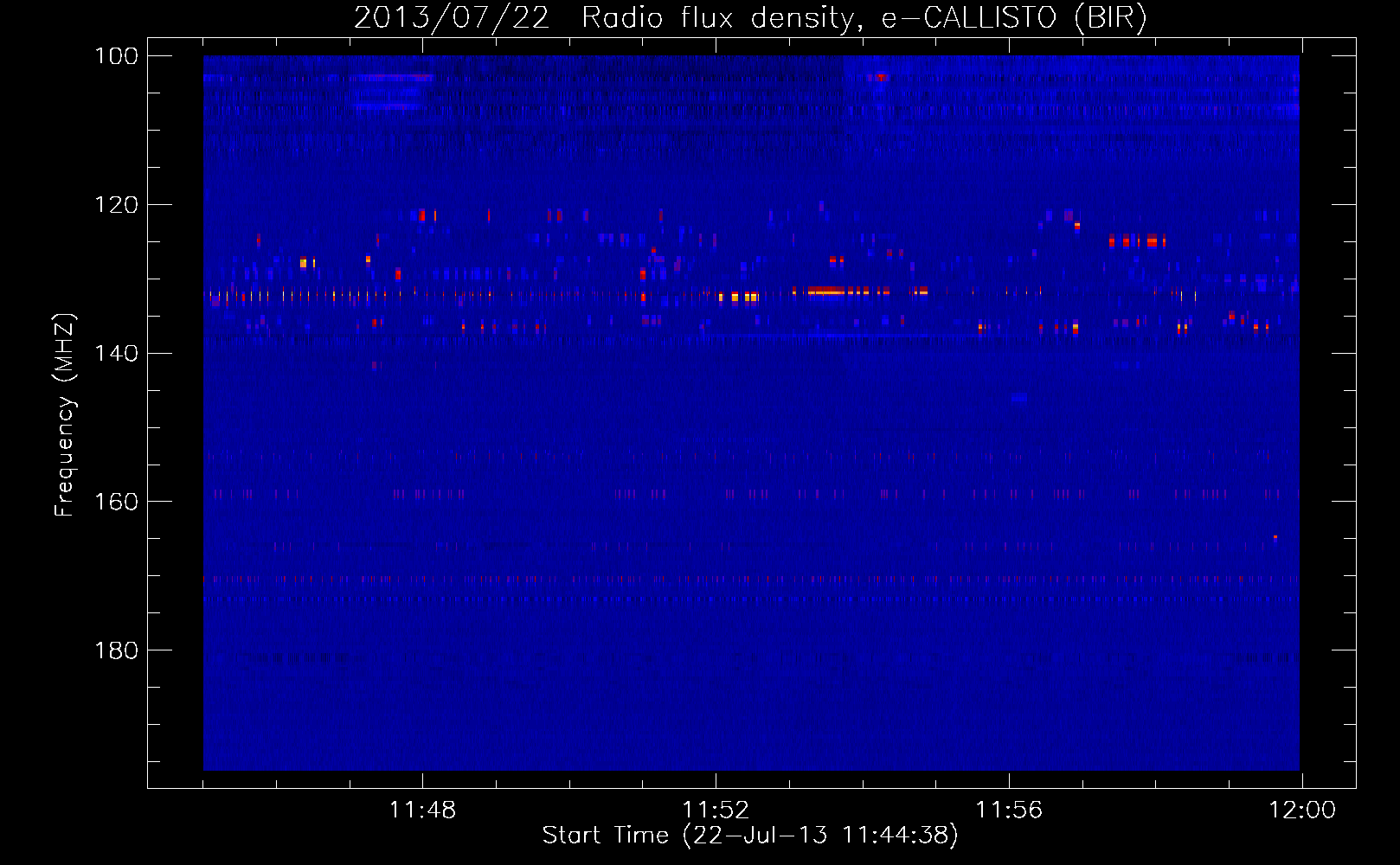Image resolution: width=1400 pixels, height=865 pixels.
Task: Click the '100' frequency tick label
Action: [x=116, y=56]
